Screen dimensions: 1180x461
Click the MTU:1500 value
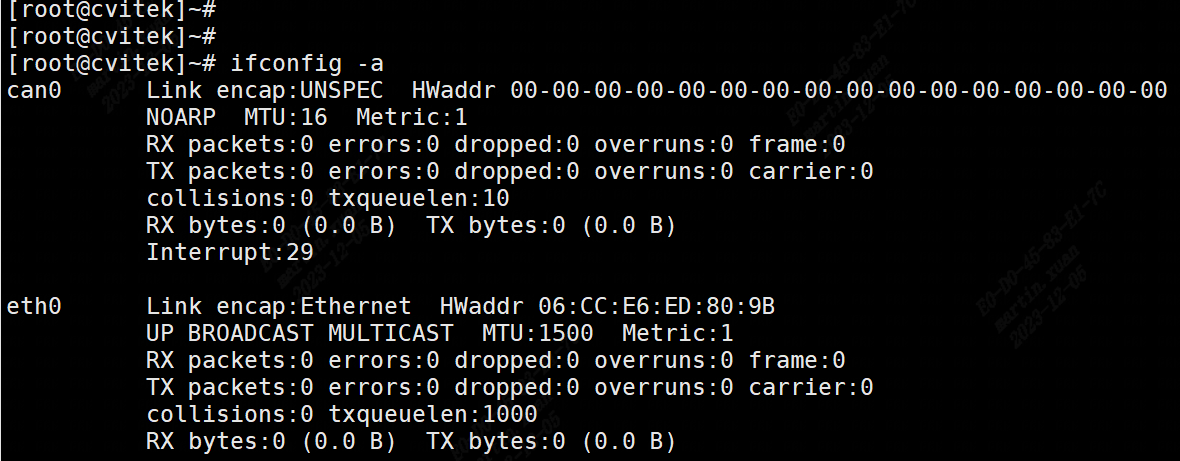[x=537, y=333]
